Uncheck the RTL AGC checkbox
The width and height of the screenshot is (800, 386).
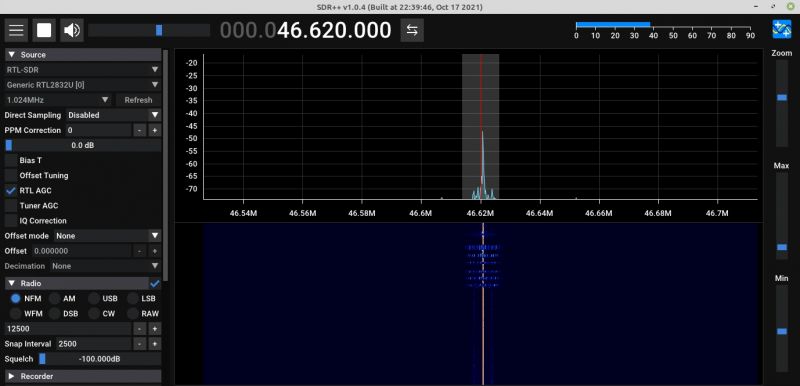(11, 191)
